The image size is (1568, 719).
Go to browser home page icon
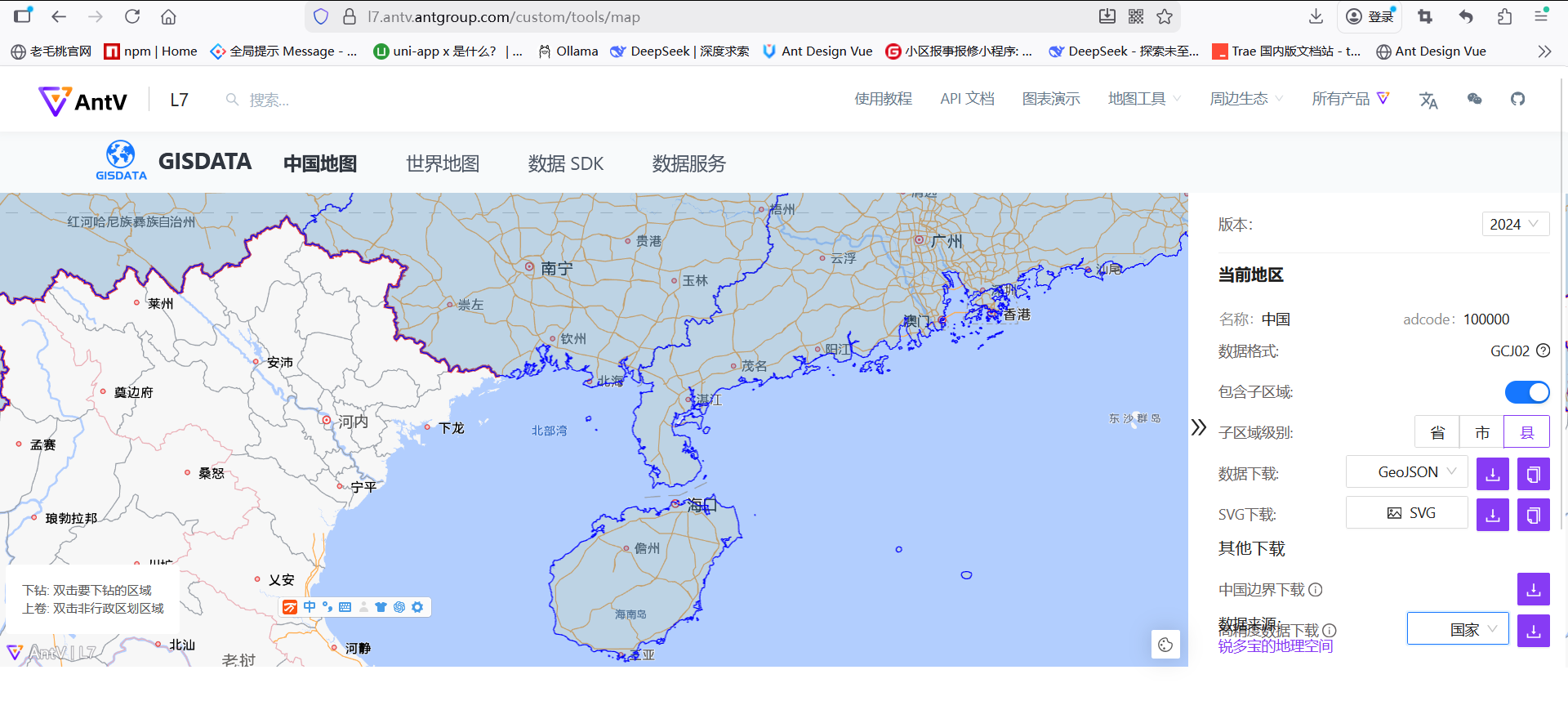click(168, 16)
